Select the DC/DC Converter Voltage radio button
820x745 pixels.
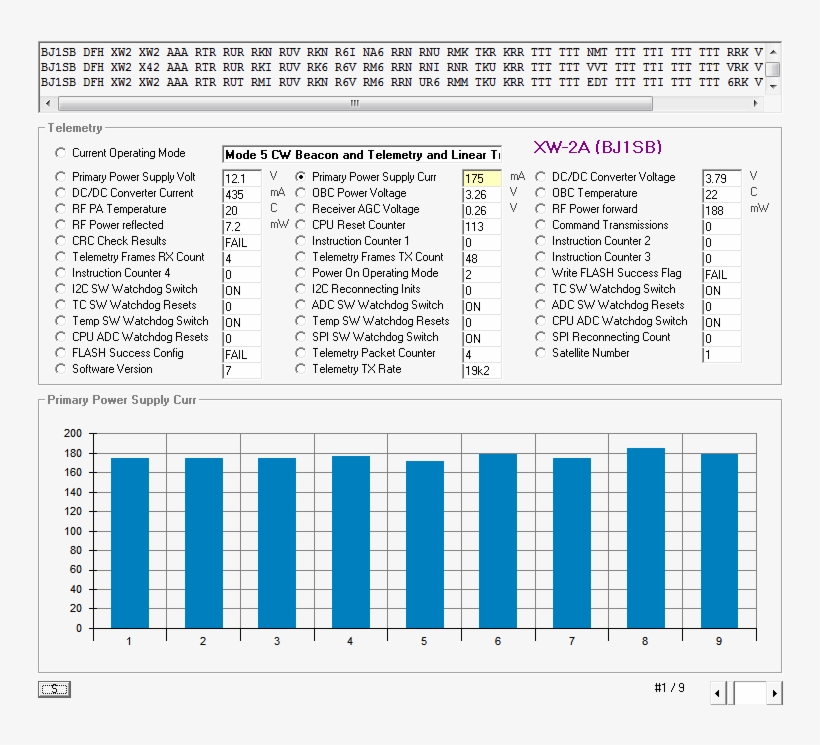point(541,177)
